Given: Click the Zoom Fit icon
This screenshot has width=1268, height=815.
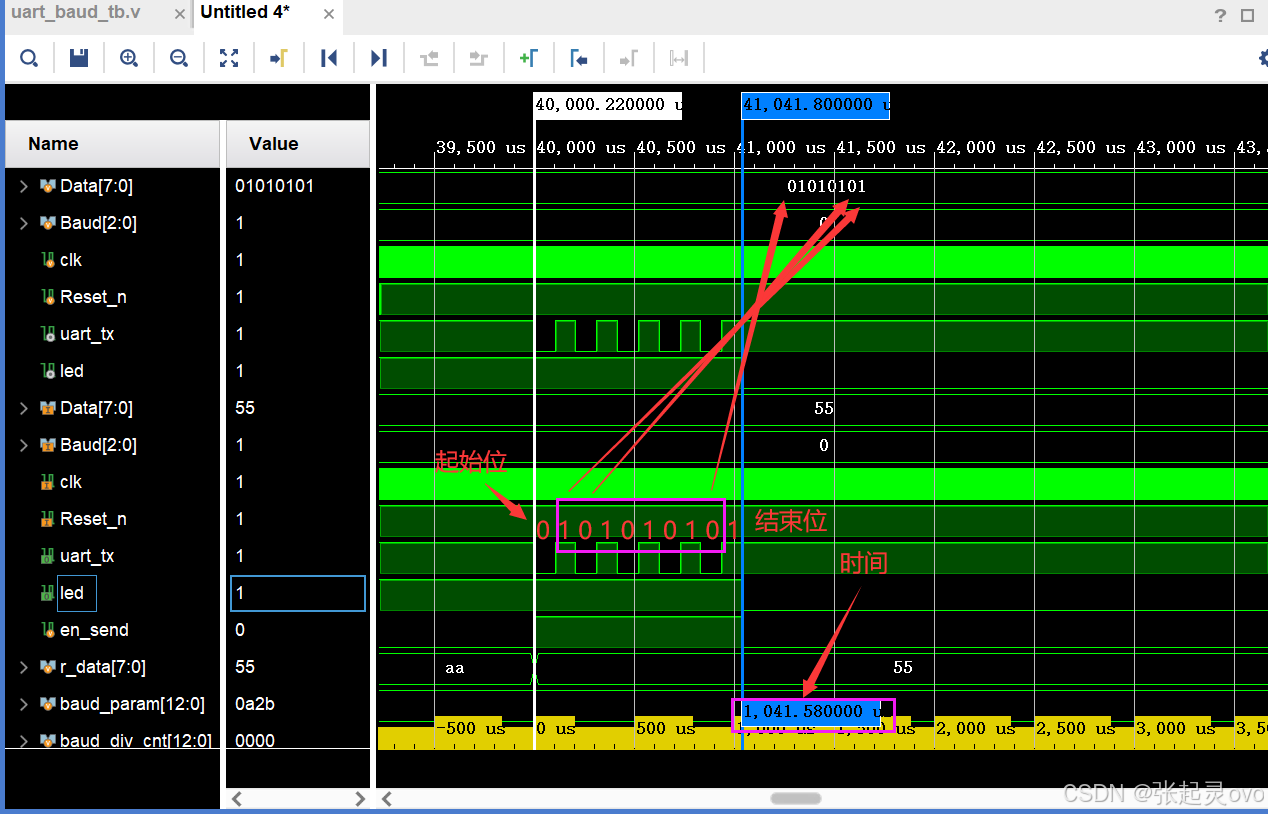Looking at the screenshot, I should point(229,58).
